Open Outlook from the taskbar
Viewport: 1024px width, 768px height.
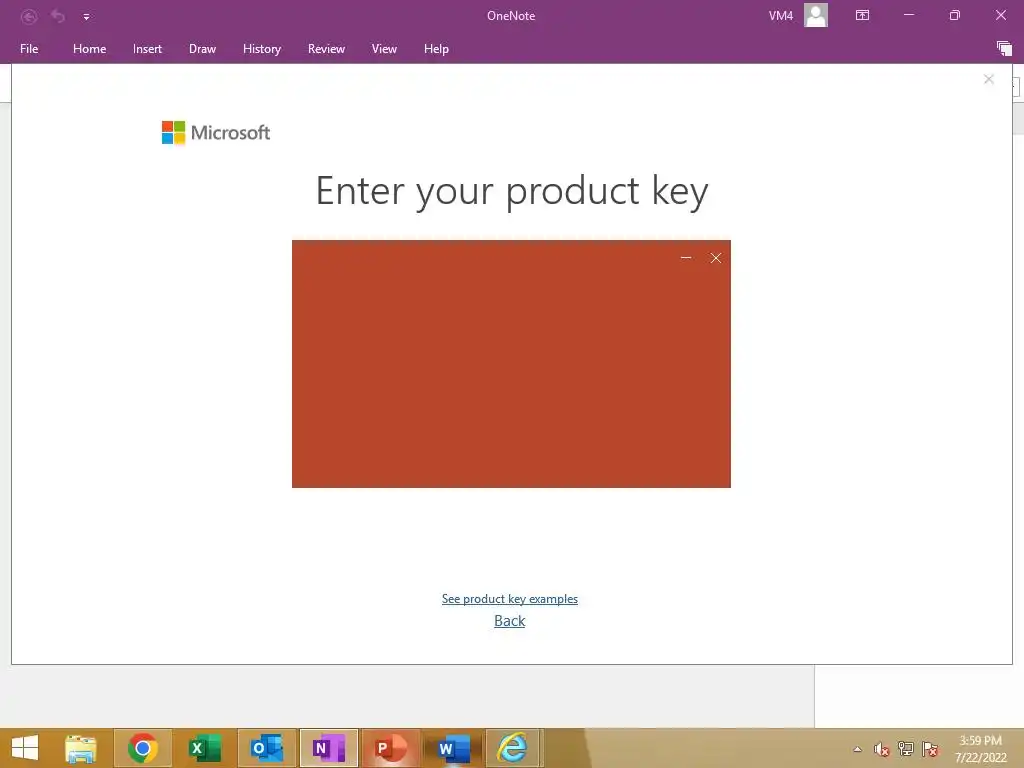266,748
